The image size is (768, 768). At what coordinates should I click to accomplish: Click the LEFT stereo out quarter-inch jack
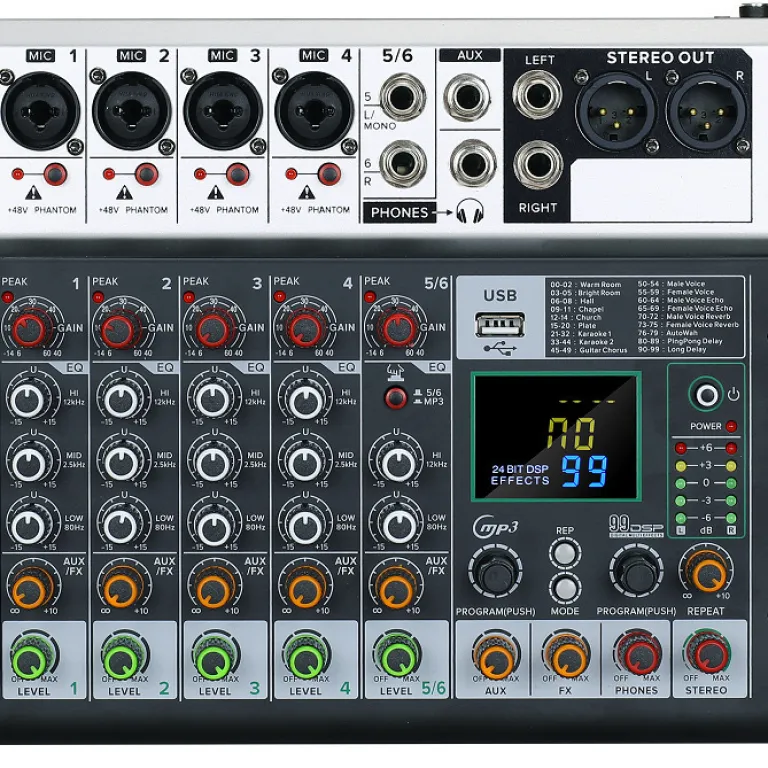[x=537, y=95]
